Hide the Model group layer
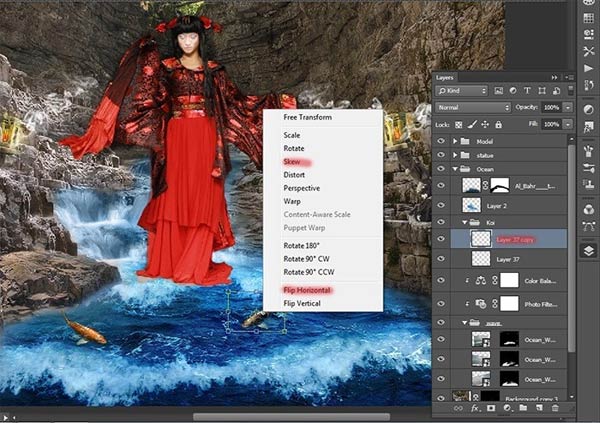 [x=441, y=141]
